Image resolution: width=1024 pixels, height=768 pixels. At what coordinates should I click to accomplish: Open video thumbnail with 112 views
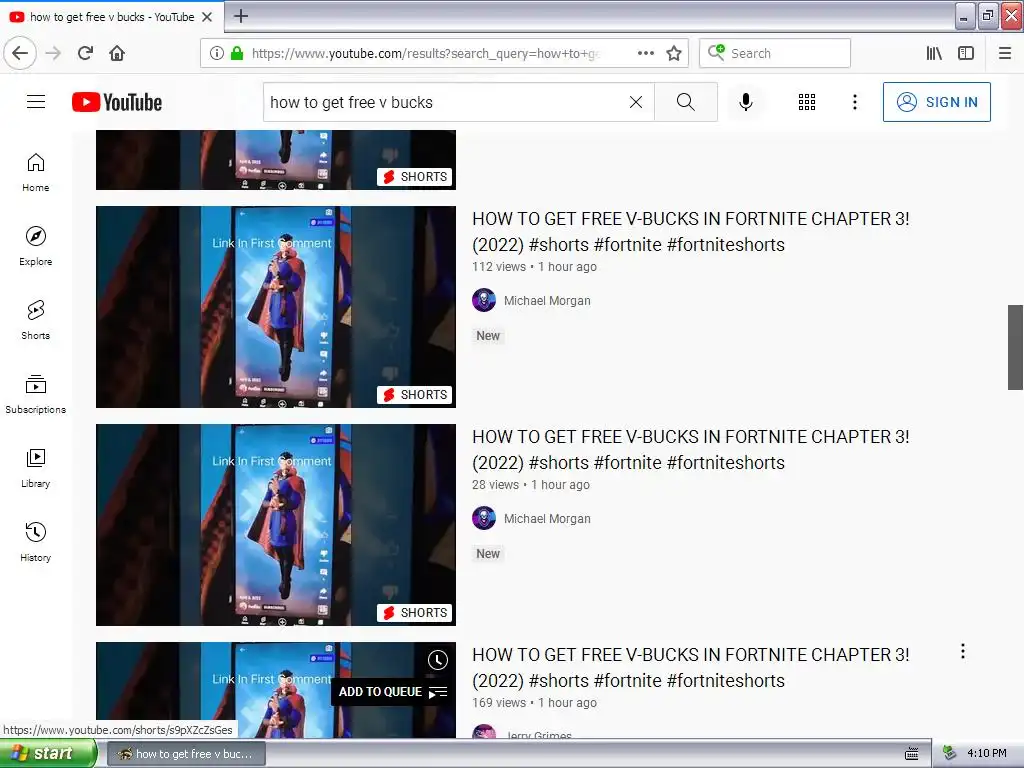[x=276, y=307]
